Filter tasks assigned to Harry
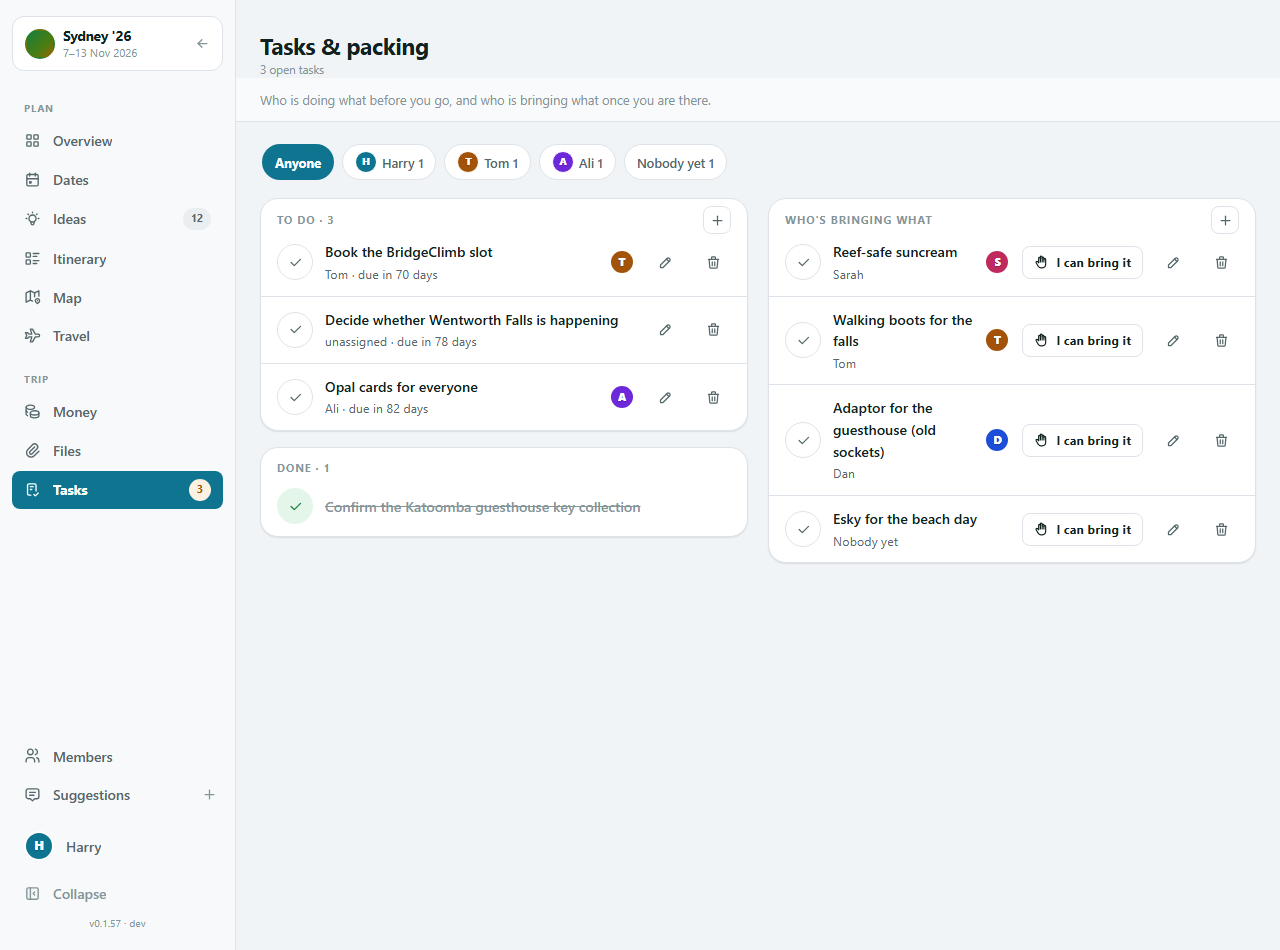 (x=389, y=163)
